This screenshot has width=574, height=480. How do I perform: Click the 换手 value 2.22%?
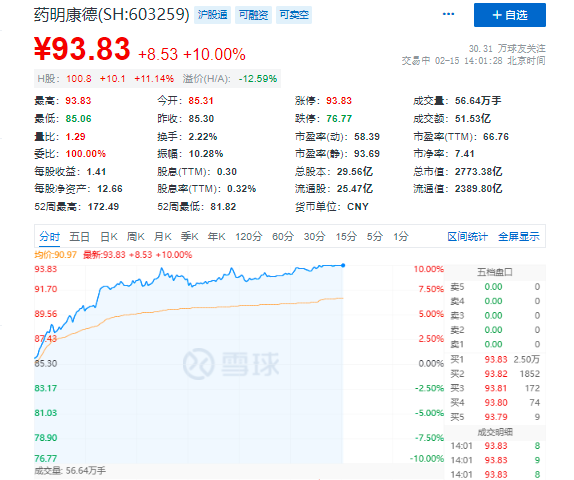point(203,137)
